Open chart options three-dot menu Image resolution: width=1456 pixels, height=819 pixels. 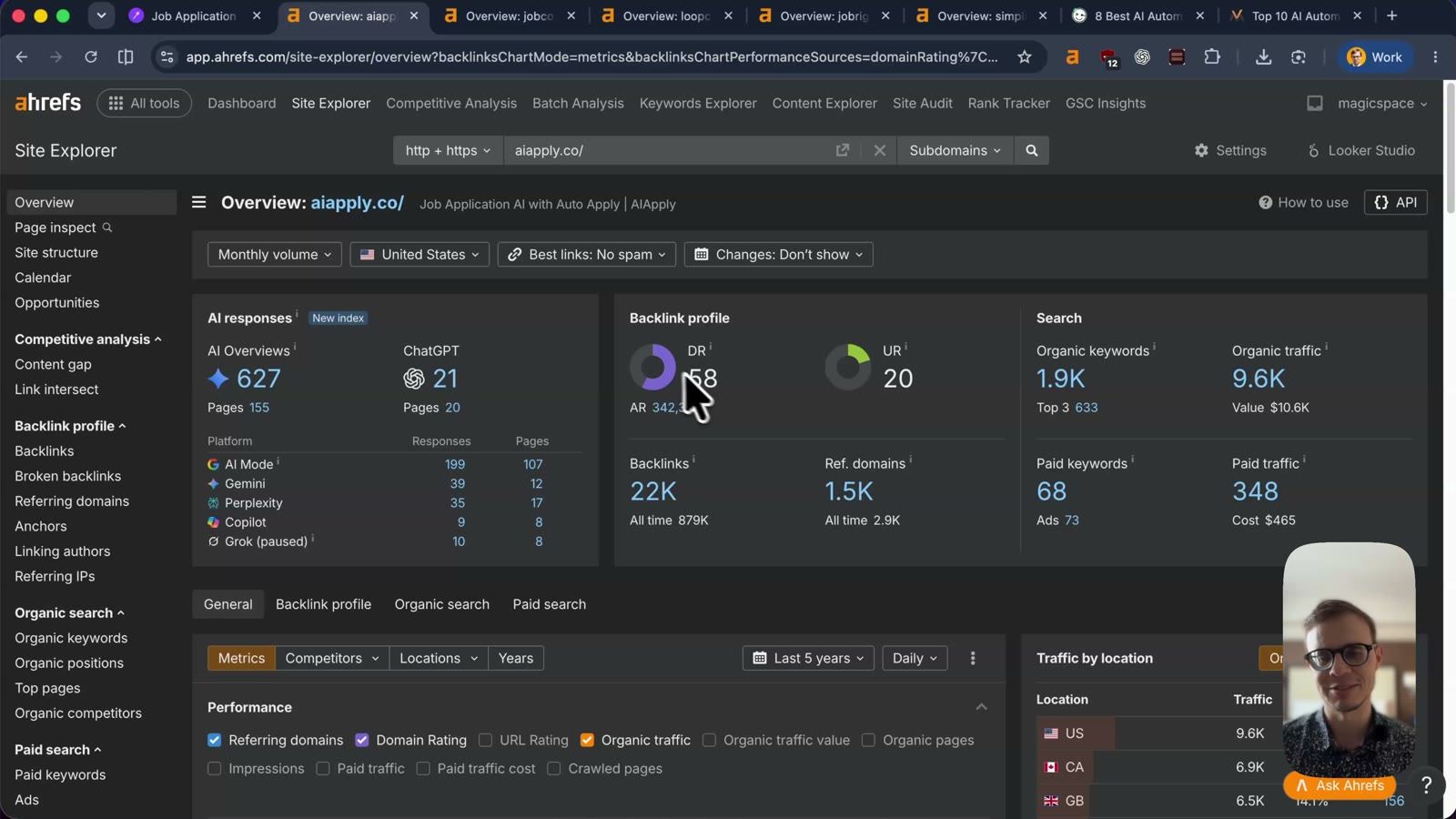point(973,658)
